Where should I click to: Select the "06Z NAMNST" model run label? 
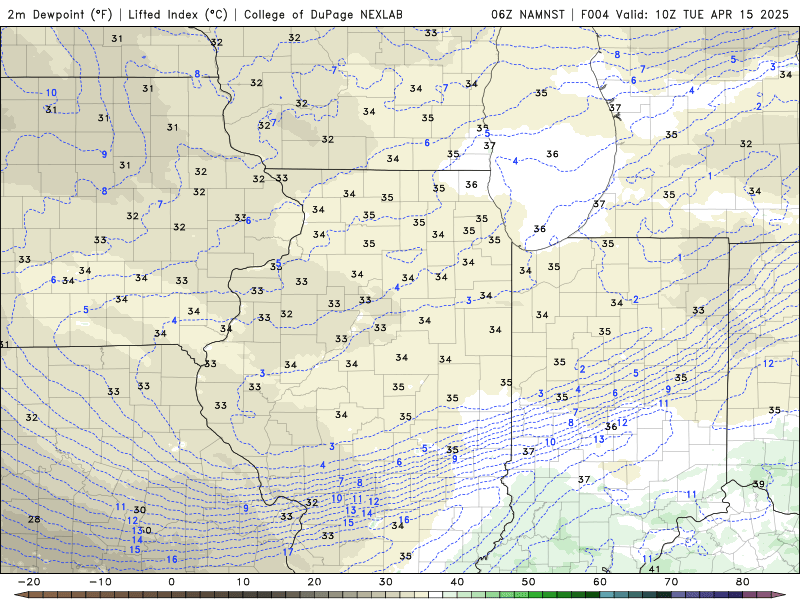[x=528, y=14]
